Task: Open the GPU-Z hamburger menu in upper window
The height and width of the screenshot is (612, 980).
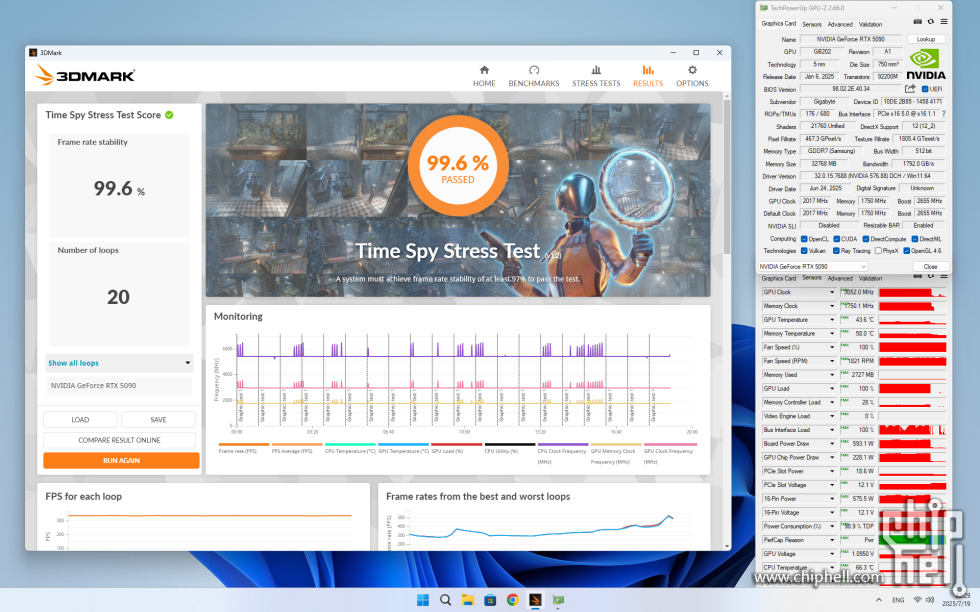Action: pos(944,22)
